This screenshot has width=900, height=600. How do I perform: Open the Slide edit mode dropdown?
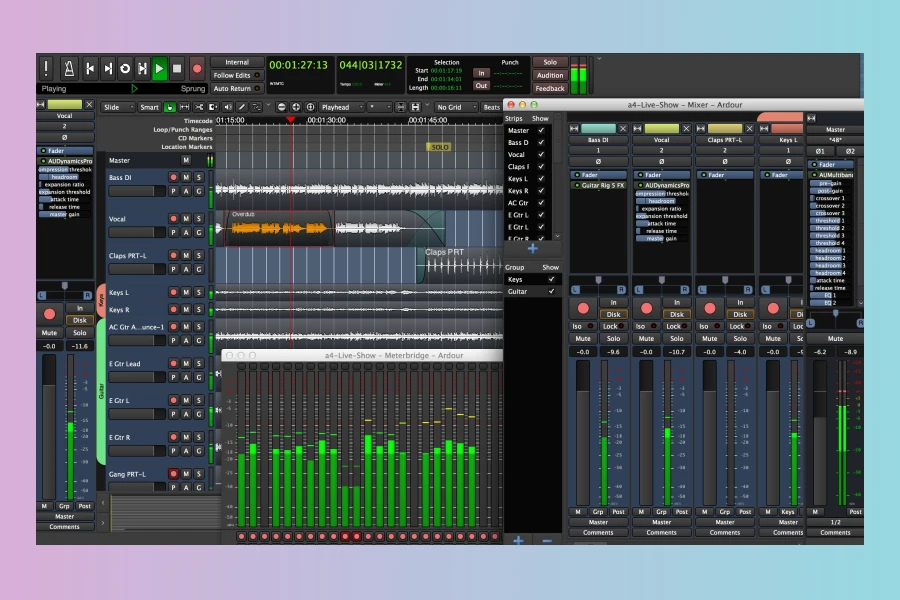pyautogui.click(x=118, y=107)
